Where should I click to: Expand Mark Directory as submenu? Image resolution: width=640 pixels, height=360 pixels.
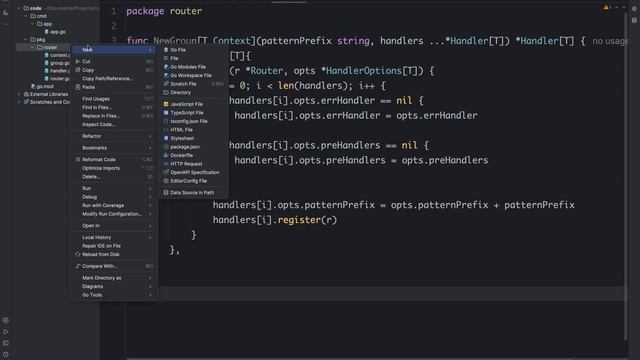pyautogui.click(x=114, y=278)
